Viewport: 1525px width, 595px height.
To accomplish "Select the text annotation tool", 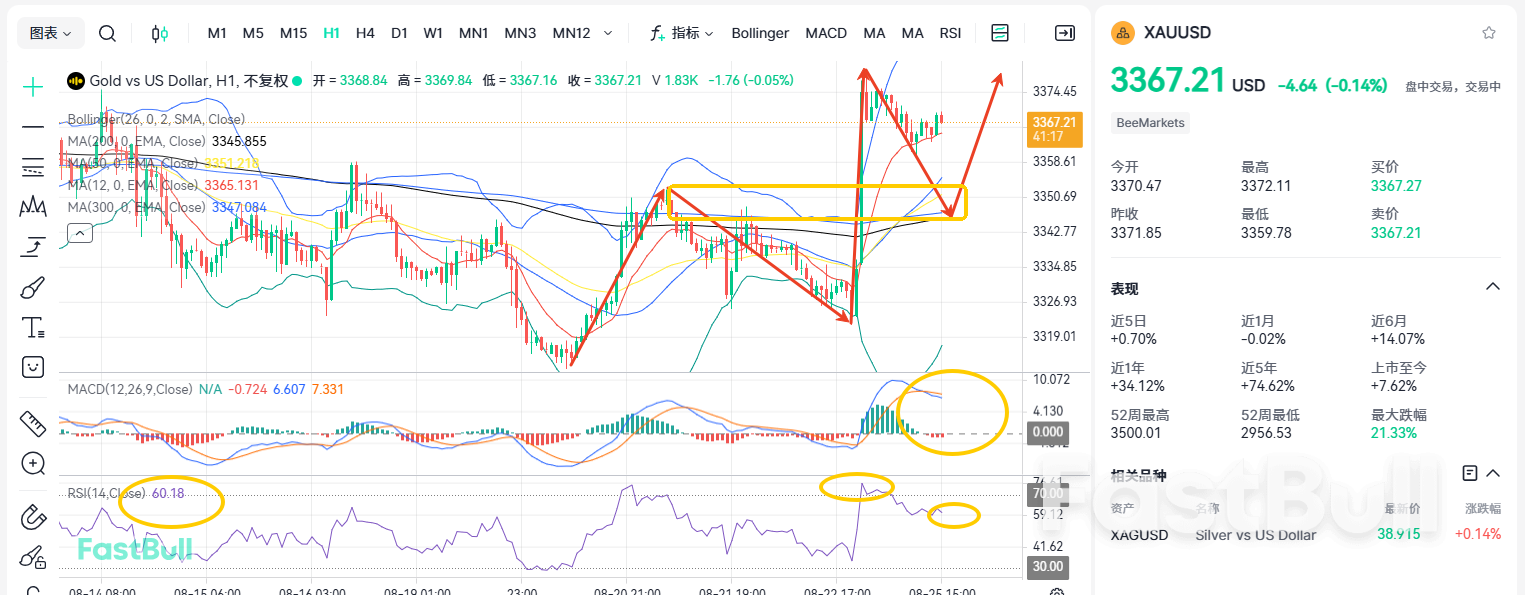I will pyautogui.click(x=33, y=327).
